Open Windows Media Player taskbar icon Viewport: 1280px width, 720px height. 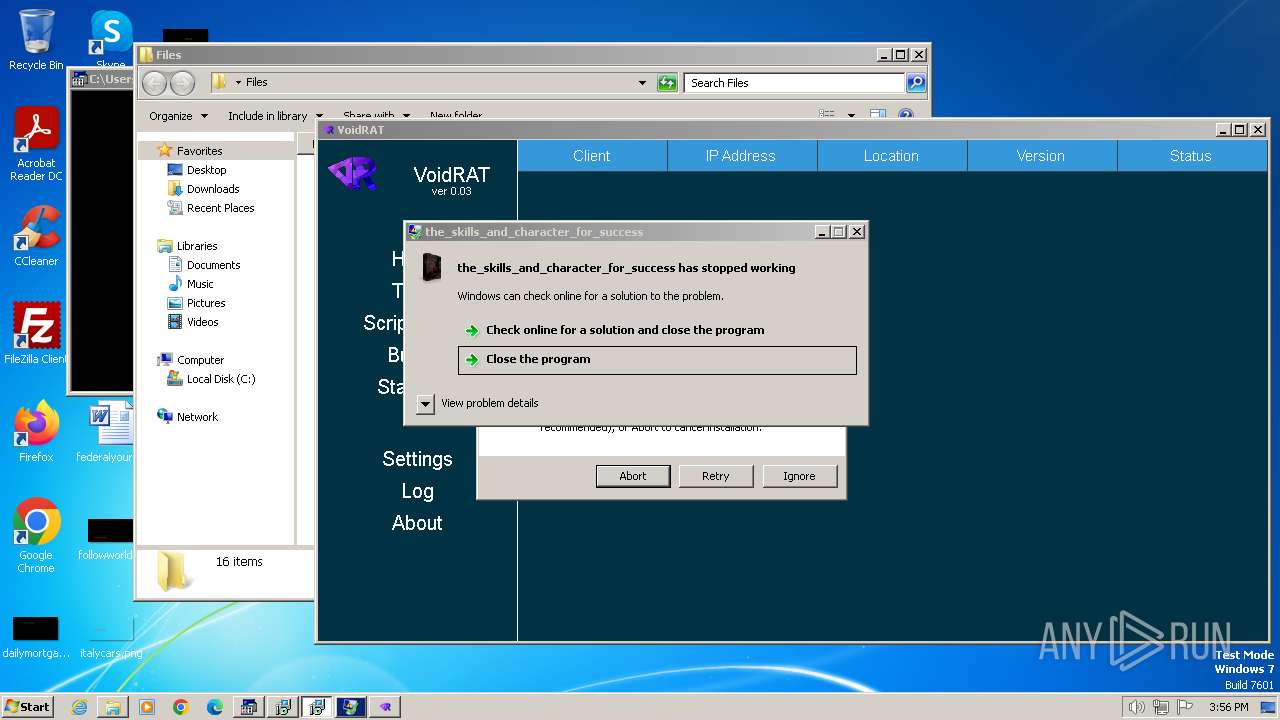pyautogui.click(x=147, y=707)
